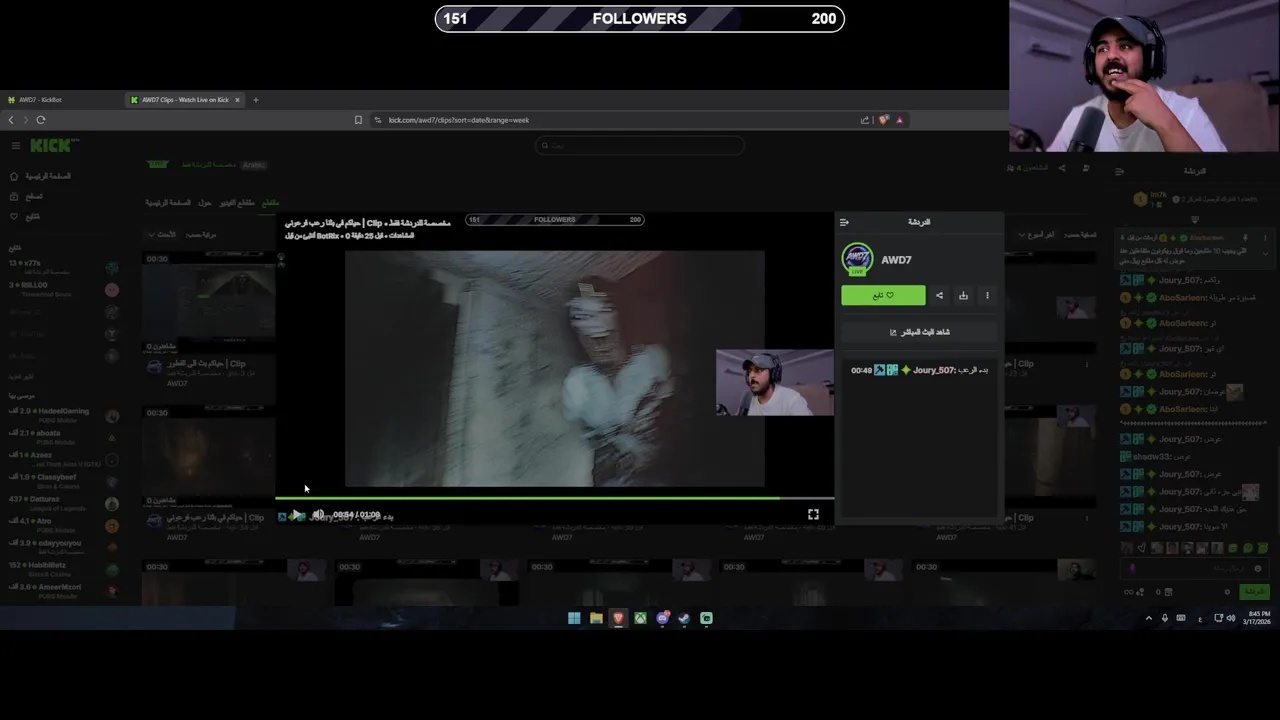Viewport: 1280px width, 720px height.
Task: Click the AWD7 name in clip panel
Action: [896, 260]
